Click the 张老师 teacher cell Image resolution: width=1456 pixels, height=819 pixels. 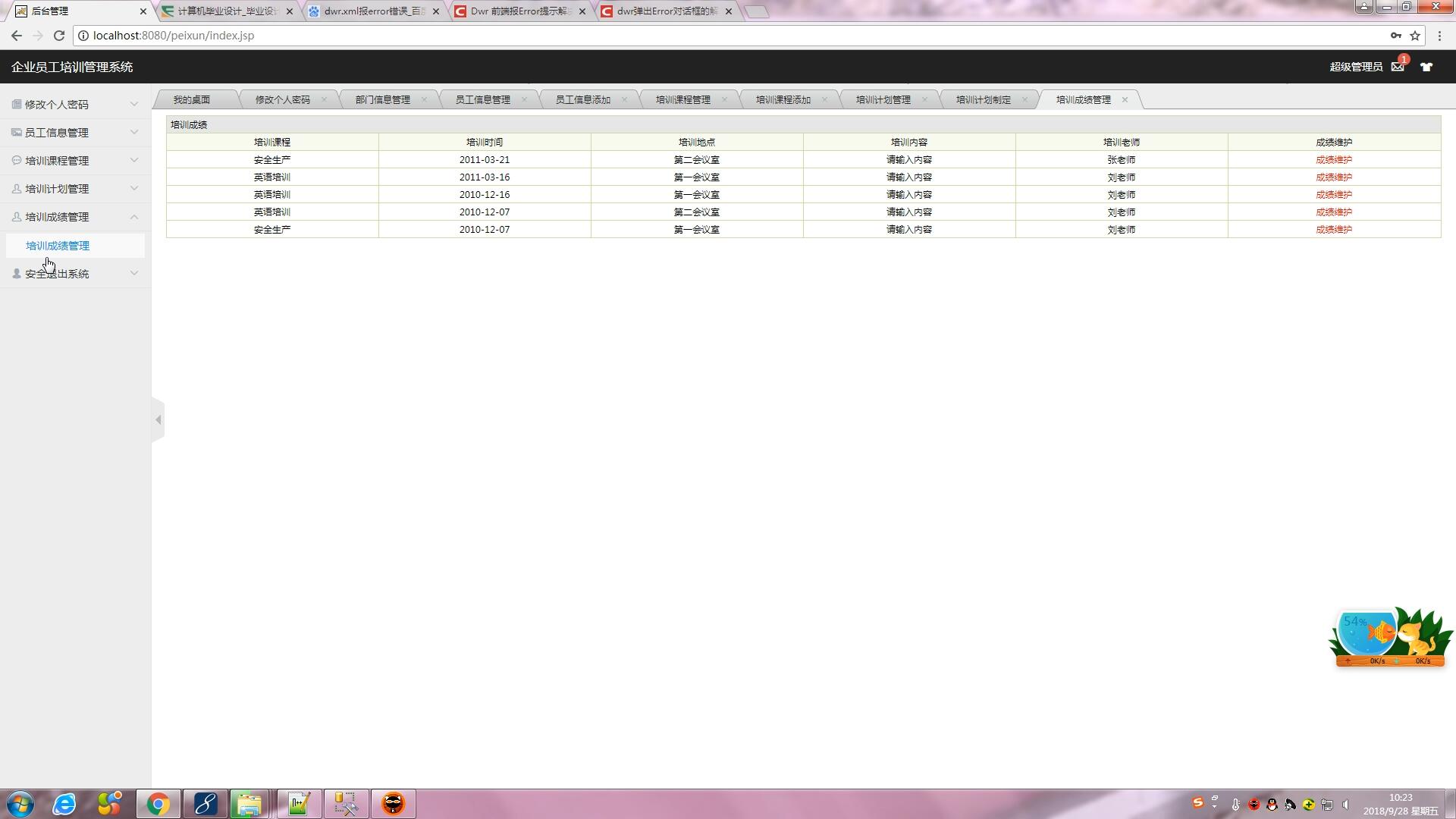pyautogui.click(x=1122, y=160)
